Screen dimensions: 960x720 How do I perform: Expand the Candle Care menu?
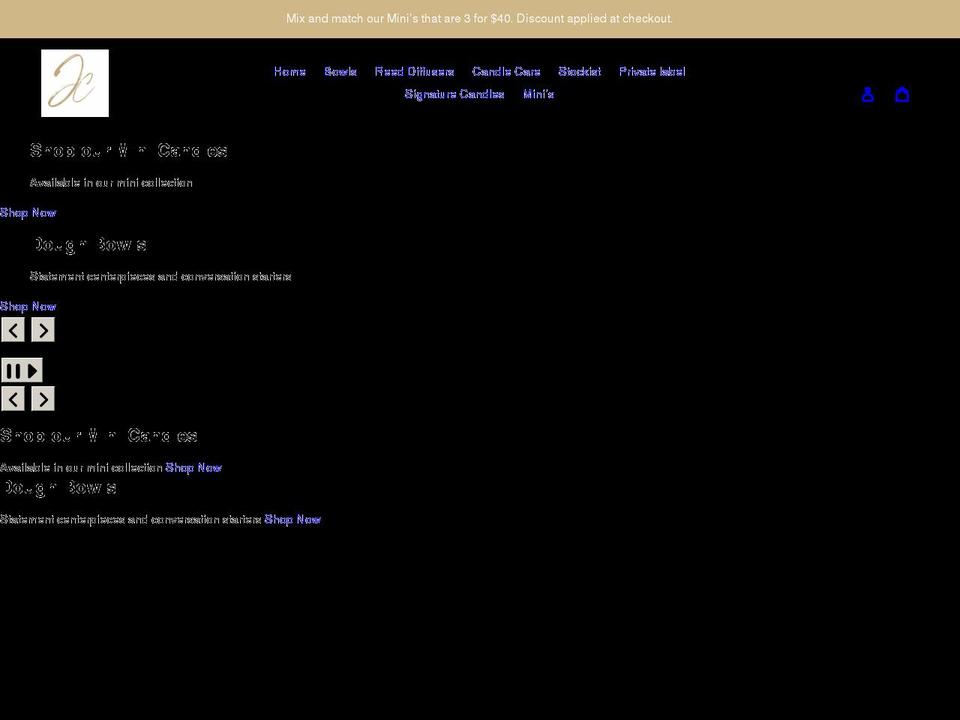(x=506, y=71)
